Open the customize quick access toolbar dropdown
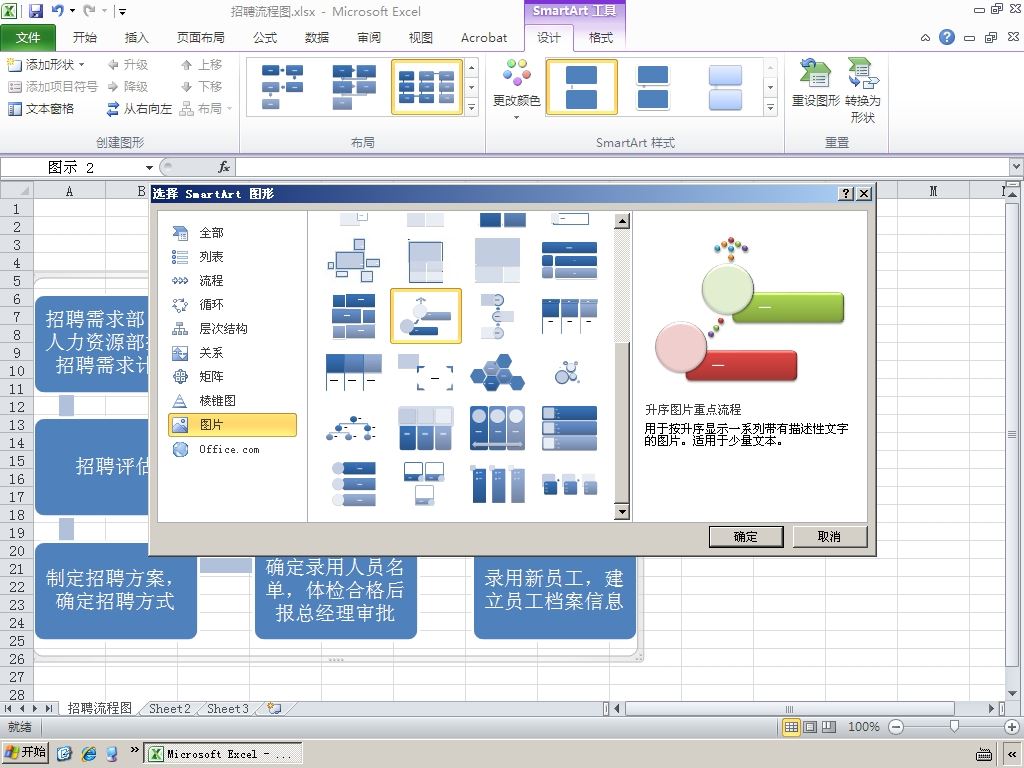1024x768 pixels. pos(122,11)
